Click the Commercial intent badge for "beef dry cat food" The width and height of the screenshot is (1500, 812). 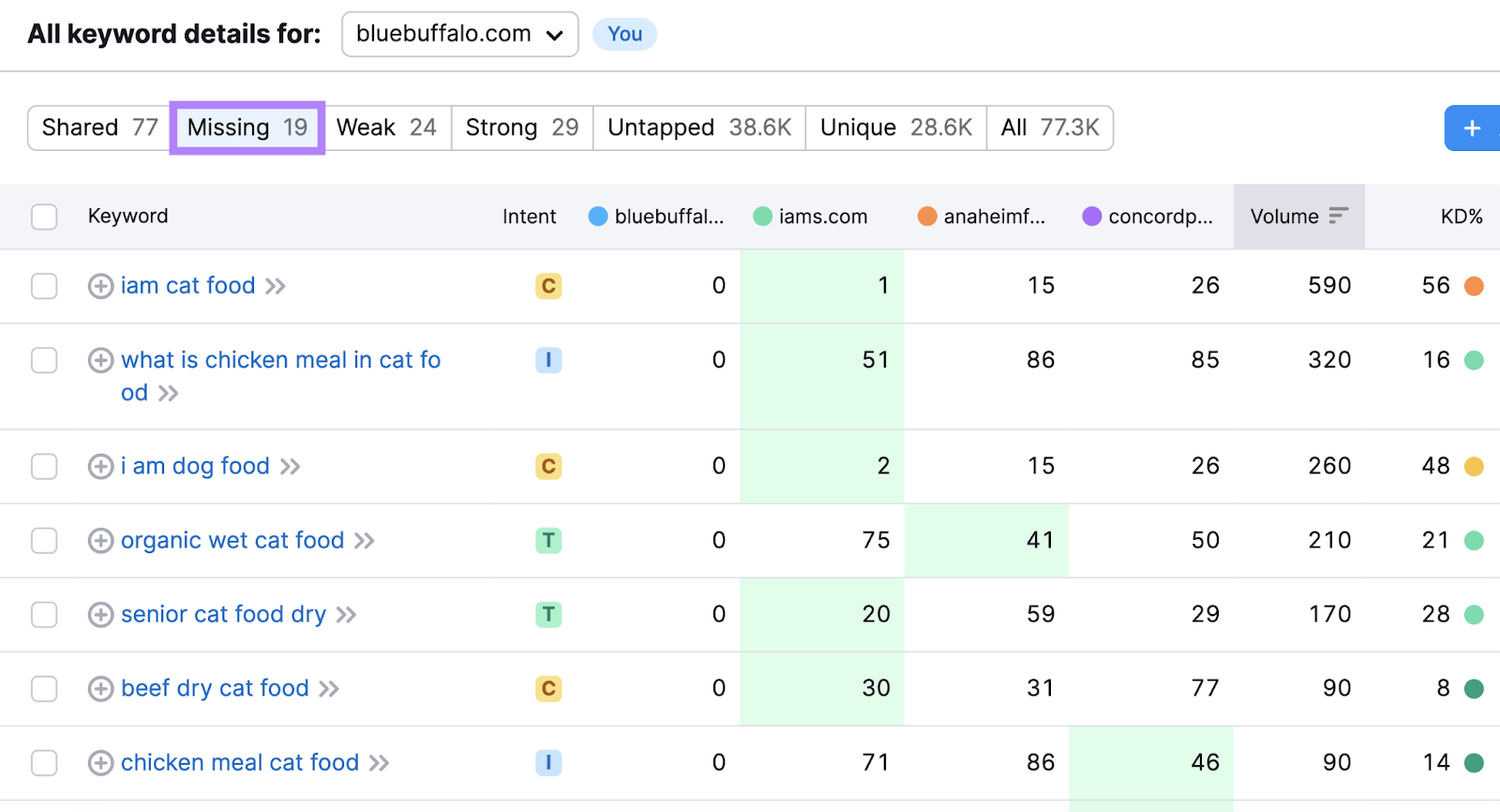click(x=548, y=688)
